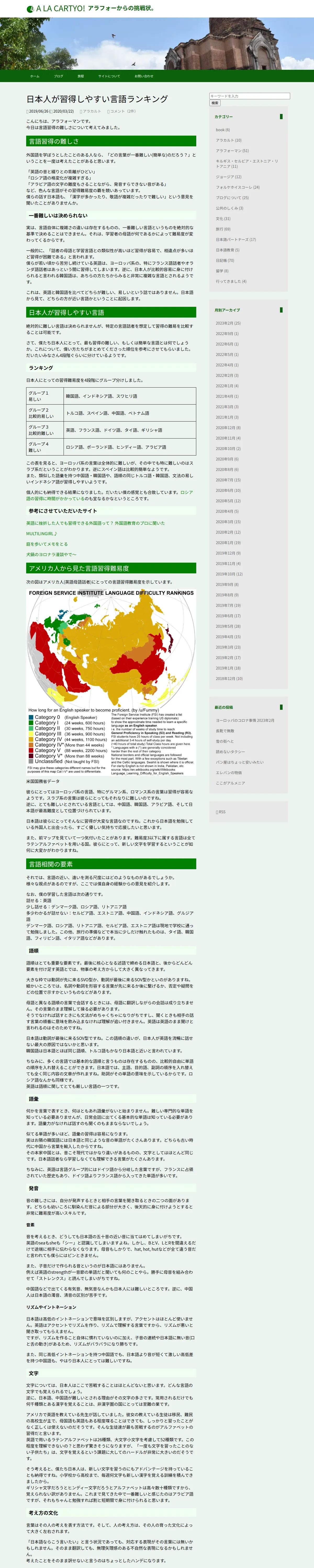Screen dimensions: 314x1568
Task: Click the 言語相関の要素 section heading
Action: [111, 864]
